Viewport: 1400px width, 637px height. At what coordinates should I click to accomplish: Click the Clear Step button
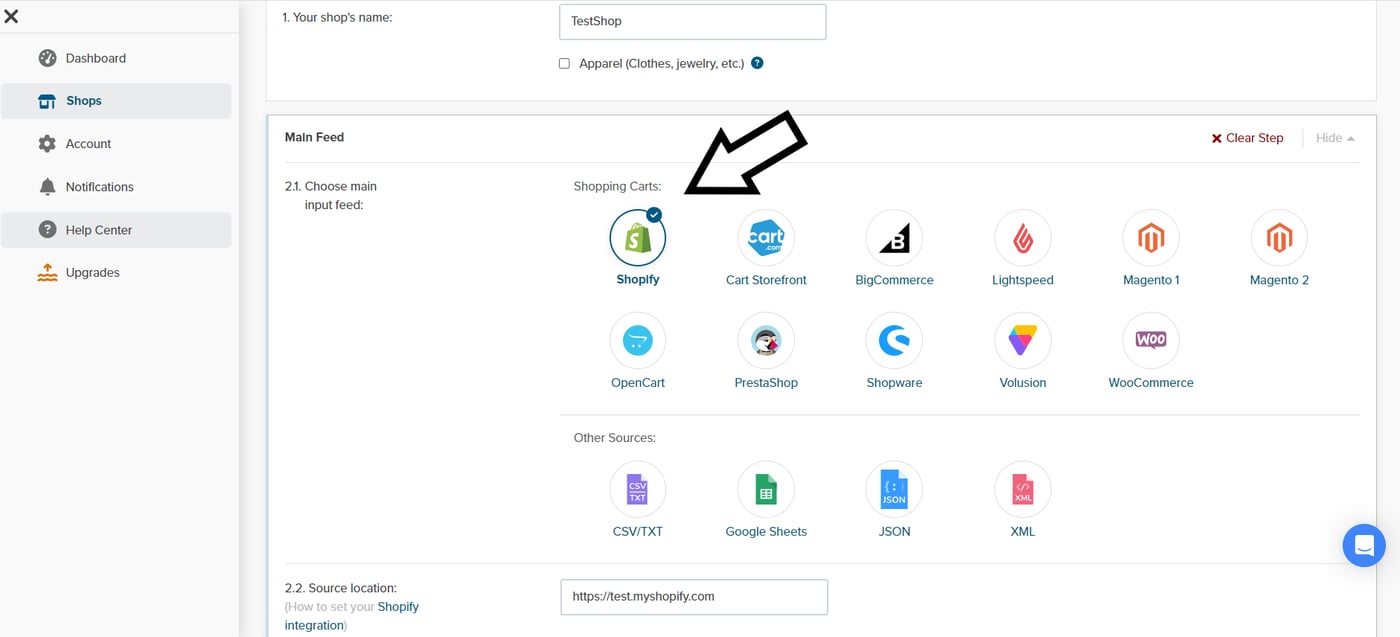click(1247, 138)
